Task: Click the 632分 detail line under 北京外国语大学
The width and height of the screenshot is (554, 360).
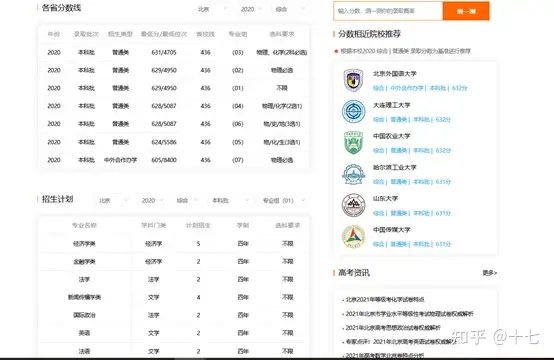Action: pyautogui.click(x=420, y=88)
